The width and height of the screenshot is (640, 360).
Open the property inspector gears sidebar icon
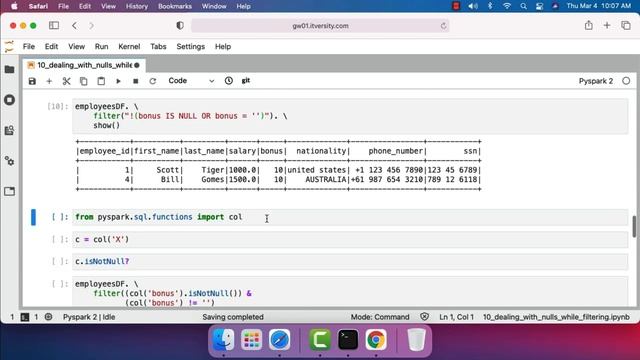[x=9, y=161]
